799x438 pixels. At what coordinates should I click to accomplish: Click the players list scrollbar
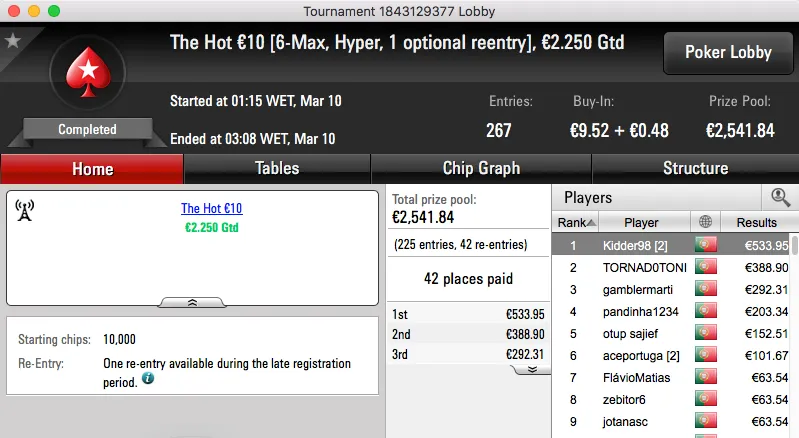coord(794,330)
